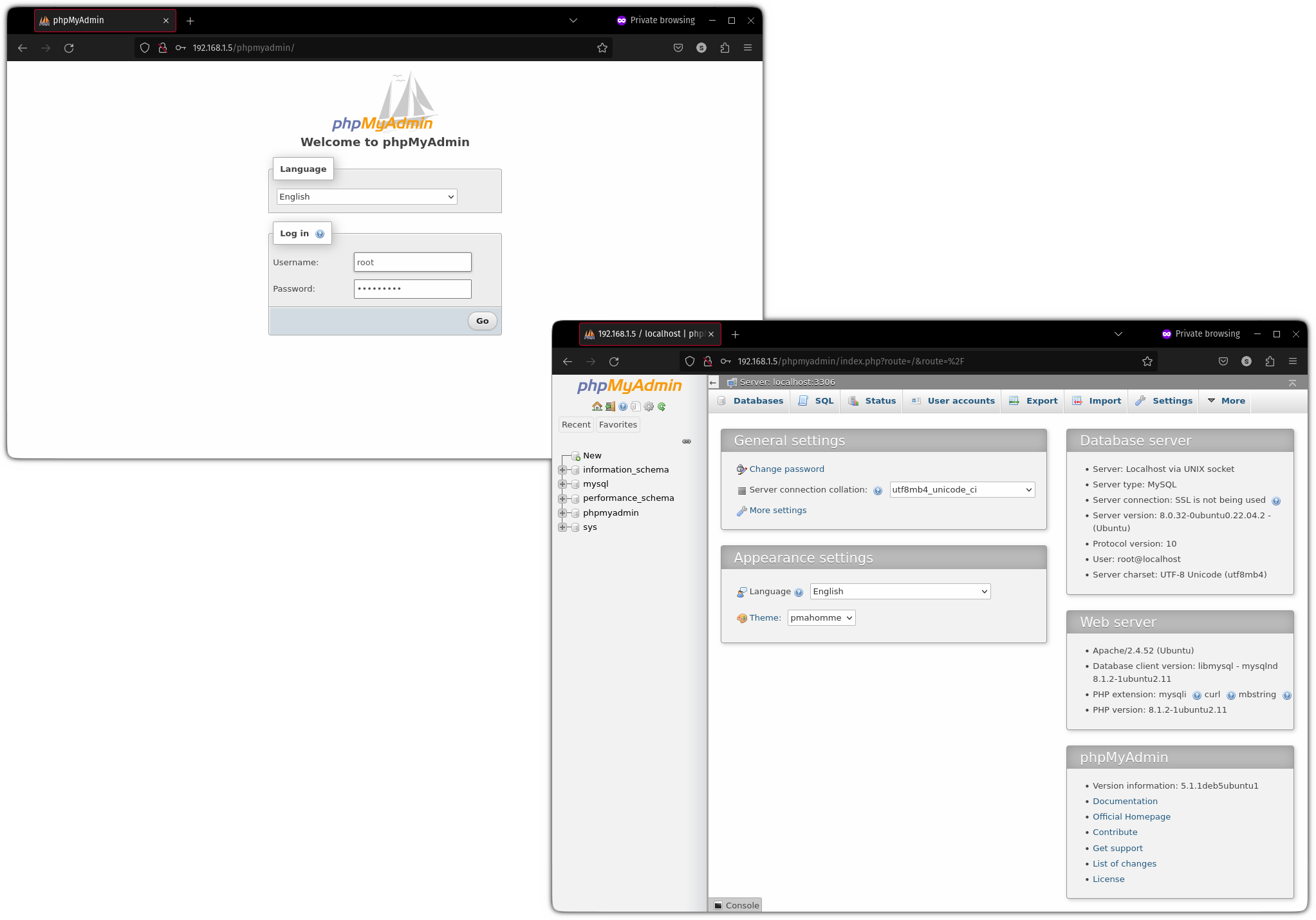Click the Home icon in phpMyAdmin sidebar
The image size is (1316, 920).
click(x=597, y=406)
